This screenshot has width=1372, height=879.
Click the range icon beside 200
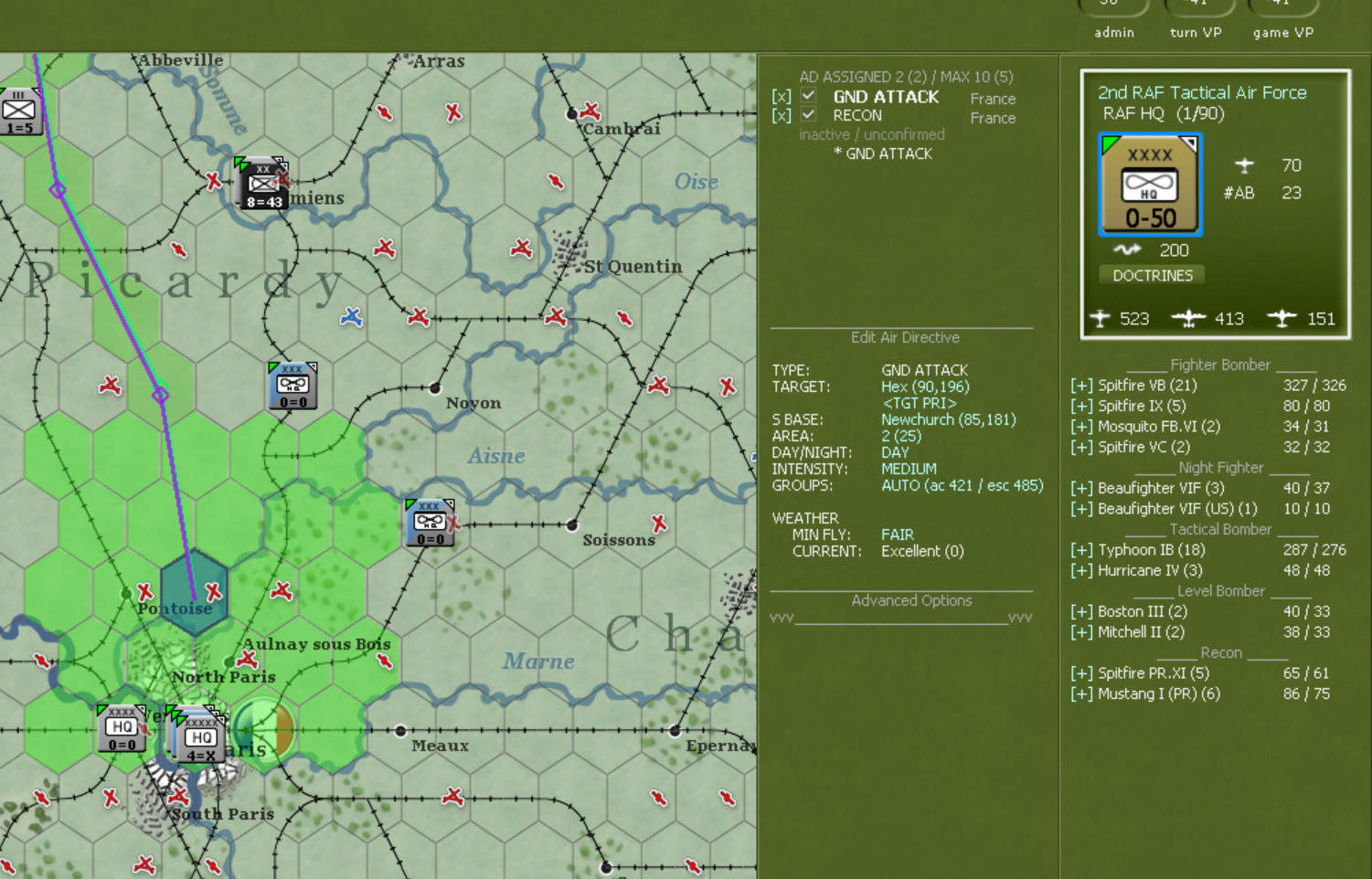click(x=1127, y=249)
